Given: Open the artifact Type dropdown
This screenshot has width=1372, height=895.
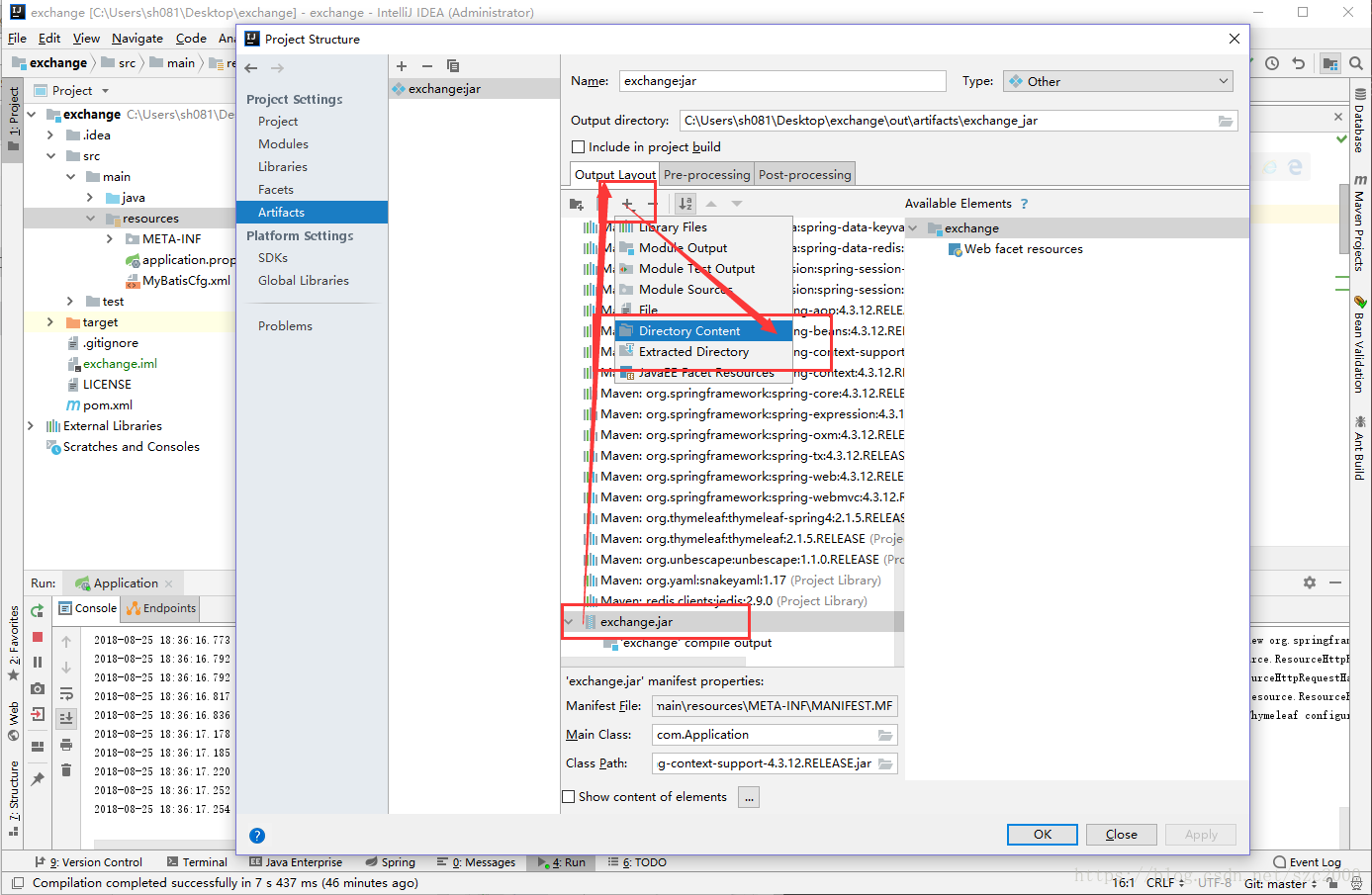Looking at the screenshot, I should click(x=1118, y=81).
